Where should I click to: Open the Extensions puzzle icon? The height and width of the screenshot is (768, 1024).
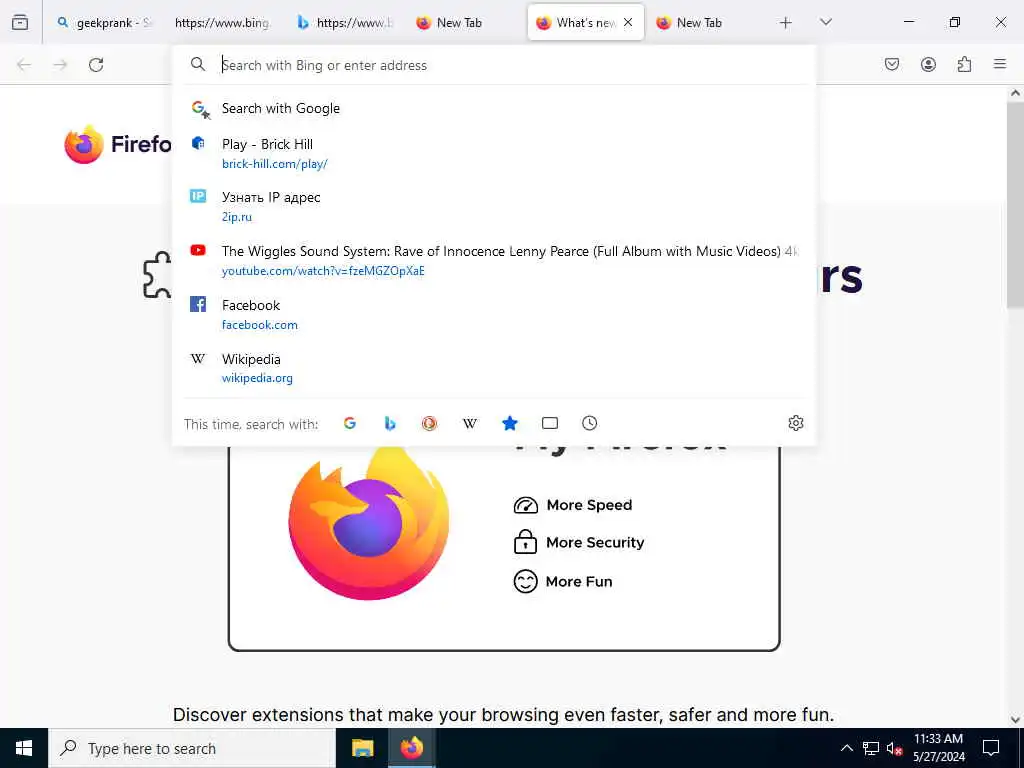(964, 64)
